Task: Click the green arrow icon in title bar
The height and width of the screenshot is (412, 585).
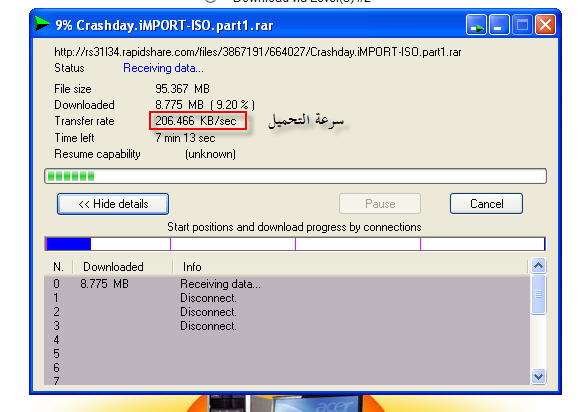Action: [42, 24]
